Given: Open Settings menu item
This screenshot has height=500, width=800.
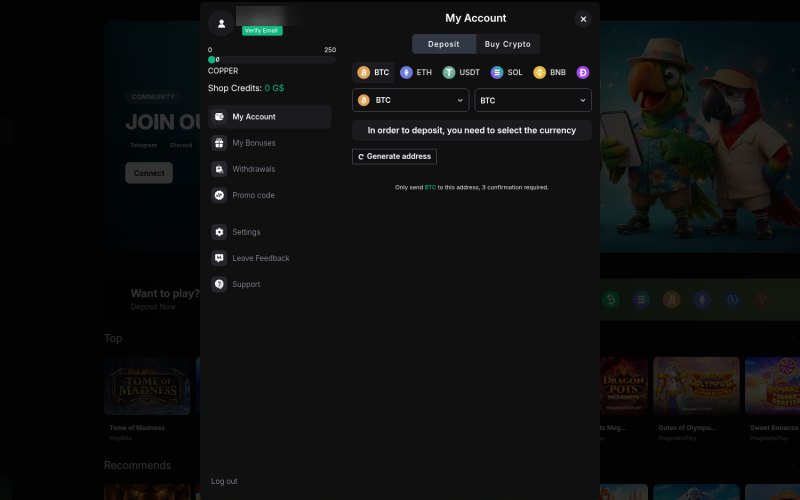Looking at the screenshot, I should click(x=269, y=232).
